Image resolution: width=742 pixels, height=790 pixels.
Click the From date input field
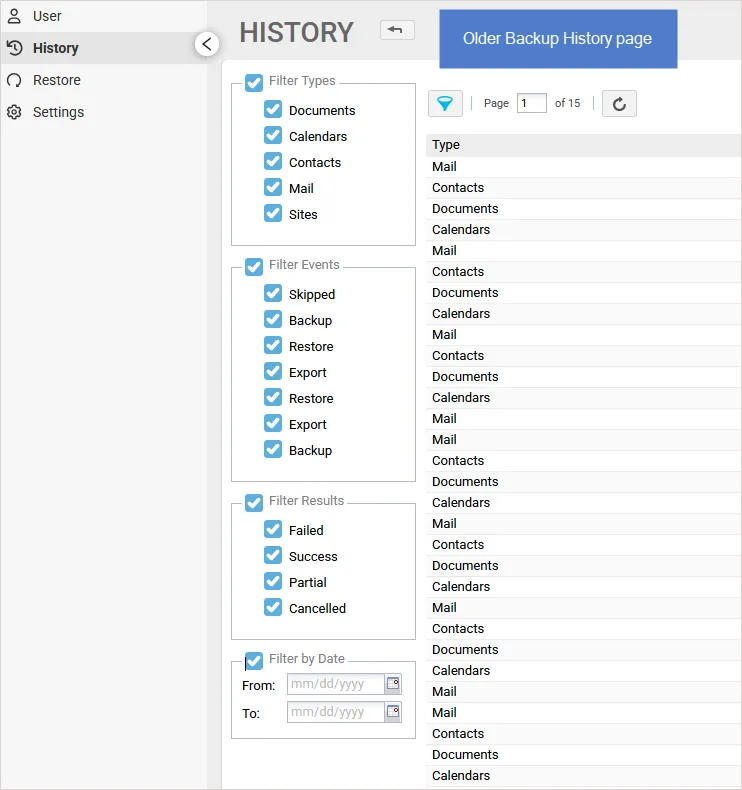click(x=335, y=684)
